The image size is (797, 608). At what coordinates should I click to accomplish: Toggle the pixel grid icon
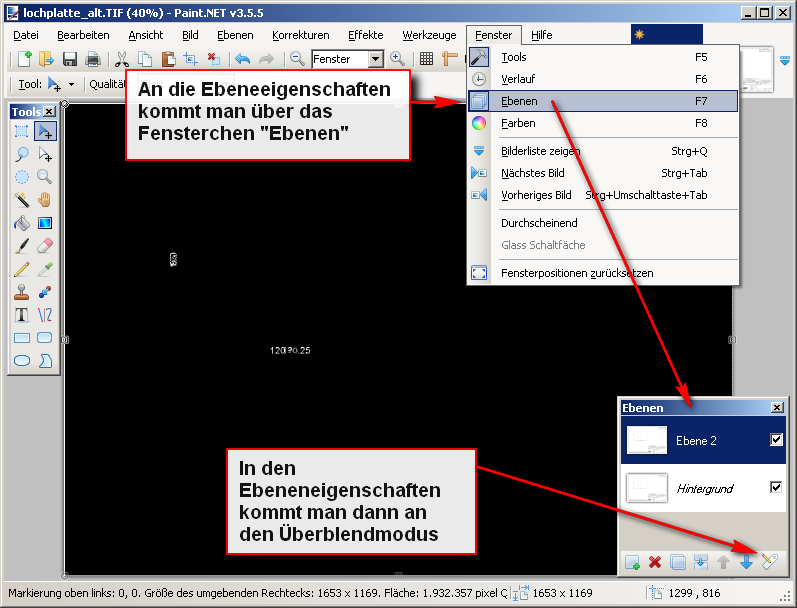426,59
